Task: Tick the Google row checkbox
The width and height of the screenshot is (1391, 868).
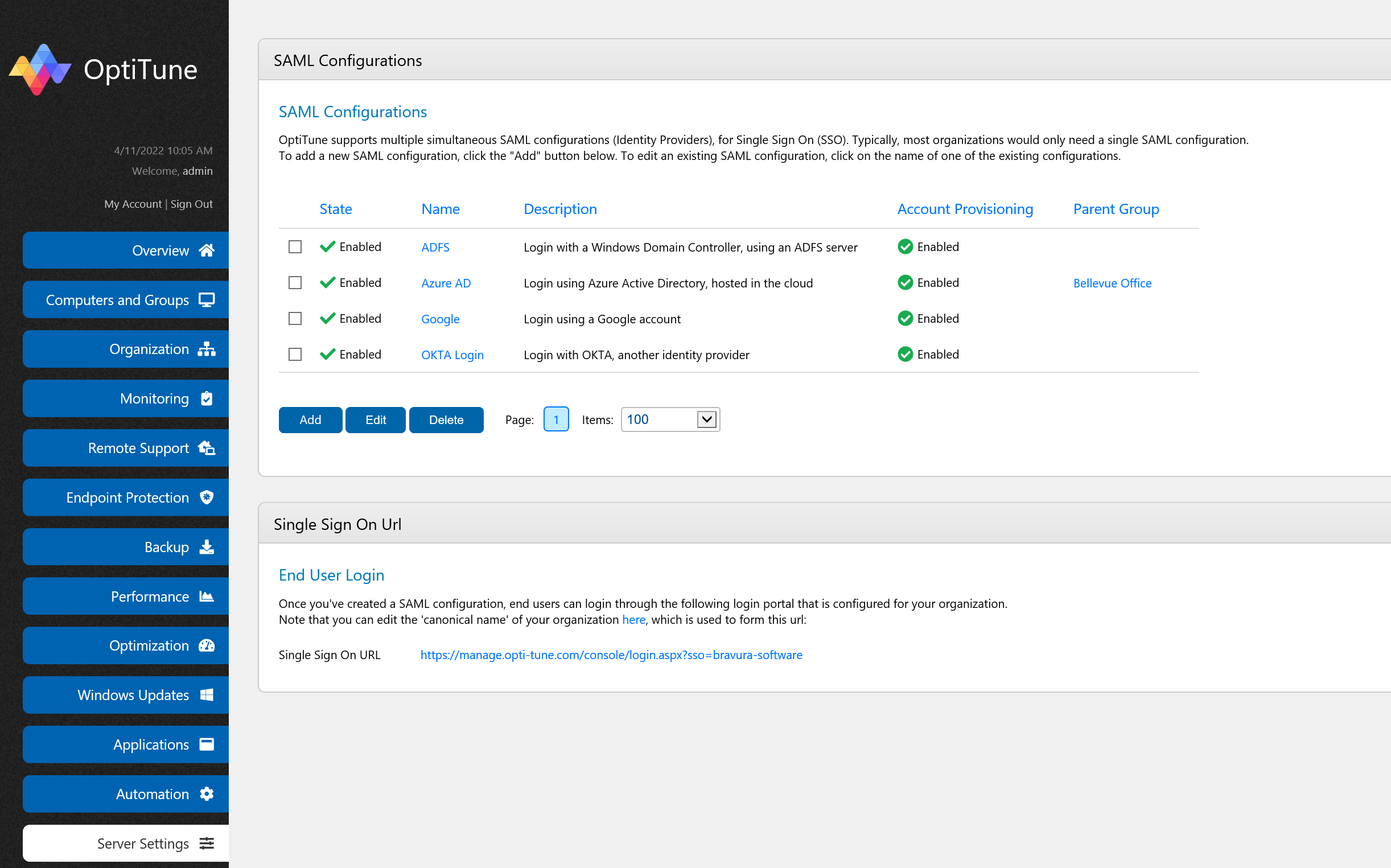Action: 295,319
